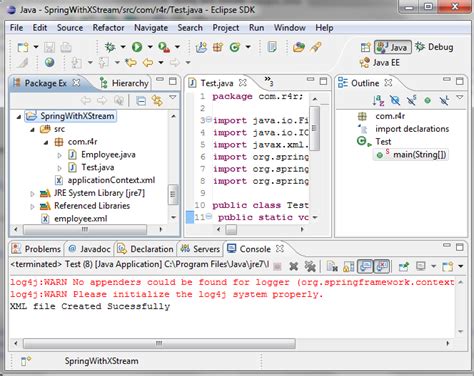
Task: Click the Open Perspective icon
Action: point(365,47)
